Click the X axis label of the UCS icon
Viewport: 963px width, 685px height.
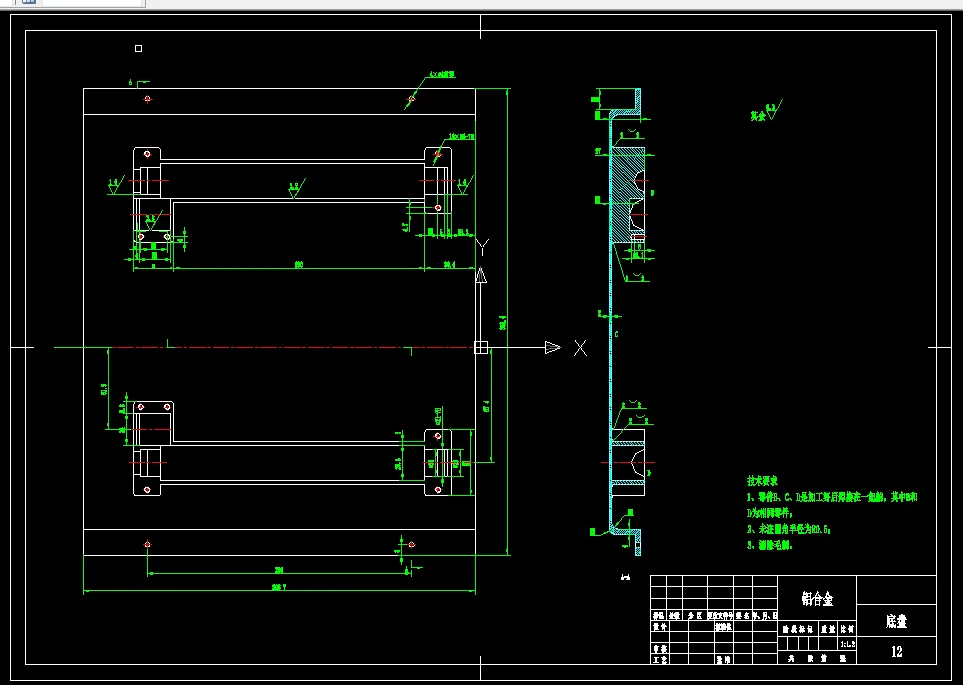pyautogui.click(x=580, y=348)
